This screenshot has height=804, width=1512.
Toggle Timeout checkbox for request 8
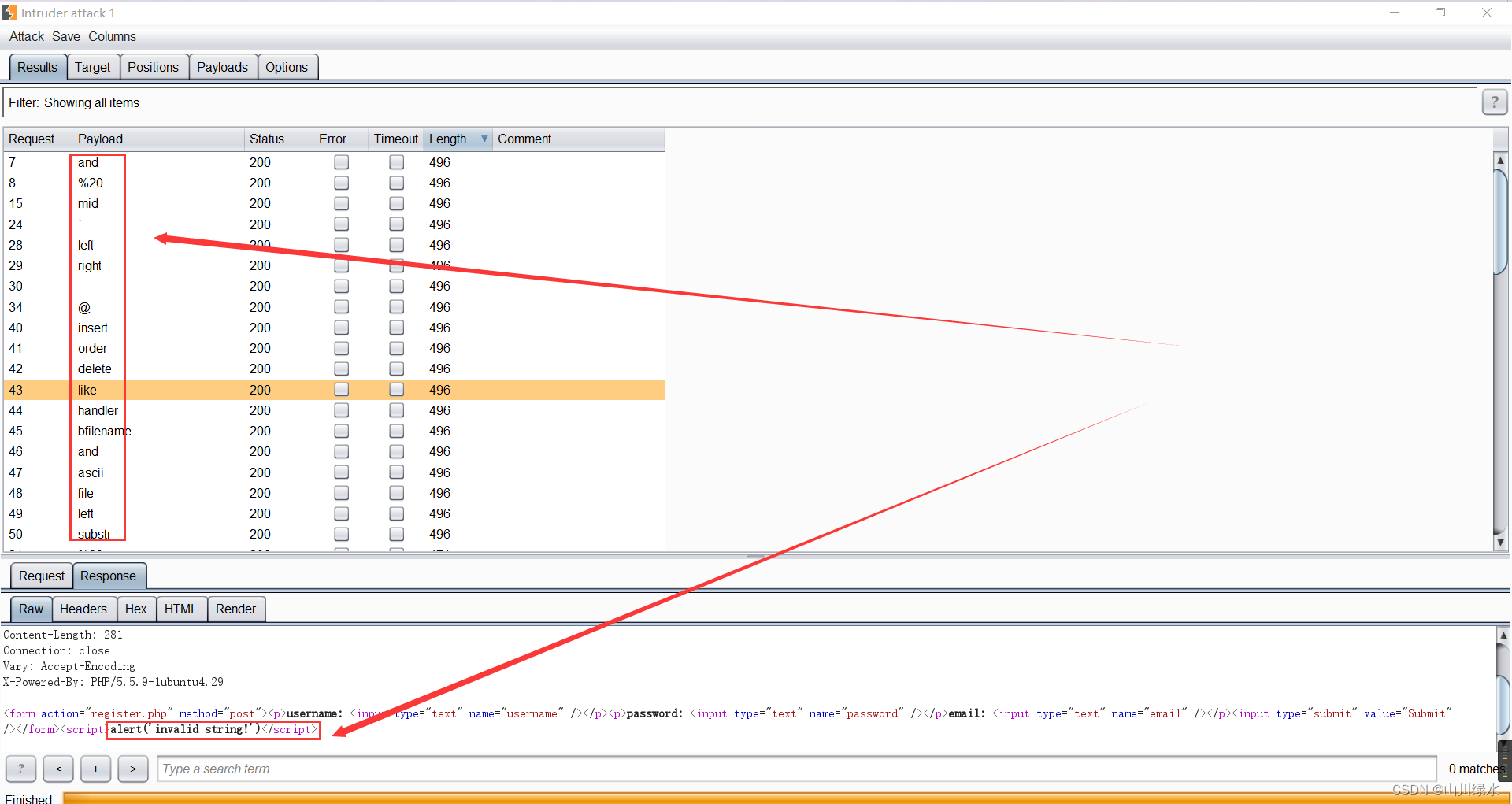[x=396, y=183]
